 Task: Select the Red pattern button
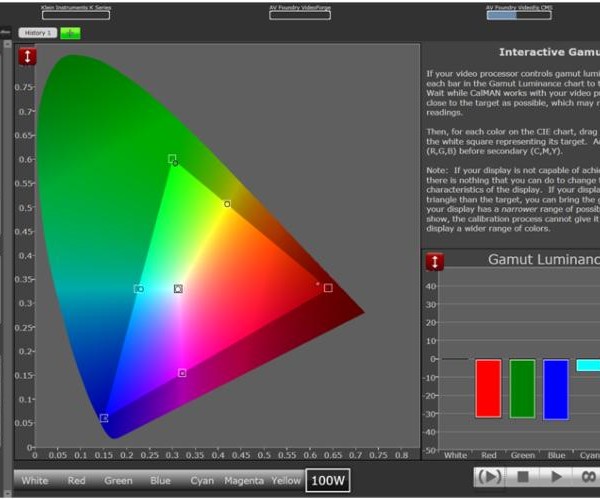click(x=76, y=481)
